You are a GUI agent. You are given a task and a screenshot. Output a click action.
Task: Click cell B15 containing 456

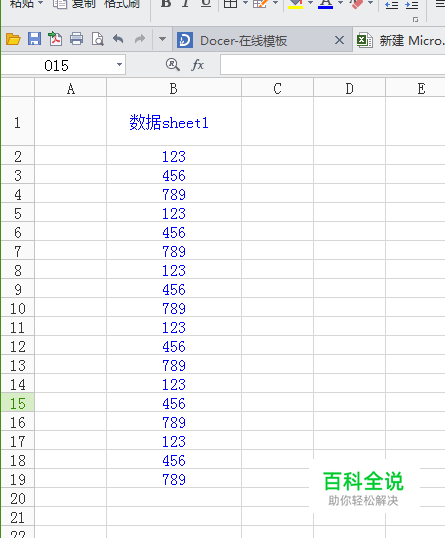pyautogui.click(x=174, y=403)
